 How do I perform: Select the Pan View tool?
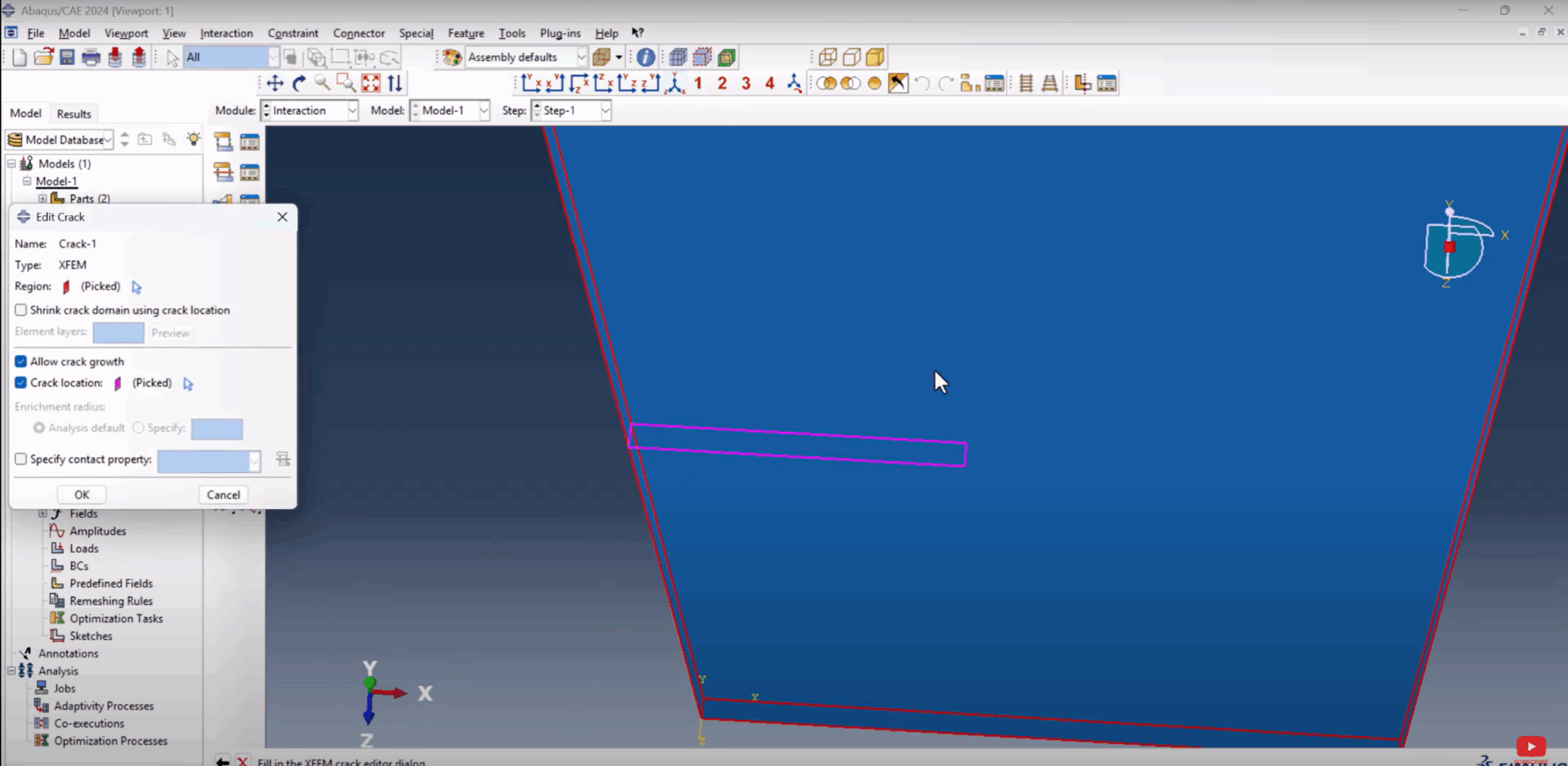pyautogui.click(x=276, y=83)
